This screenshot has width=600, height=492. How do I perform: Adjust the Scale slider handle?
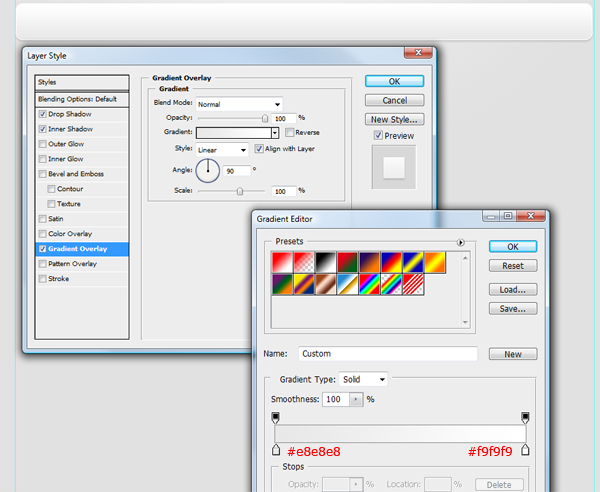pyautogui.click(x=240, y=191)
